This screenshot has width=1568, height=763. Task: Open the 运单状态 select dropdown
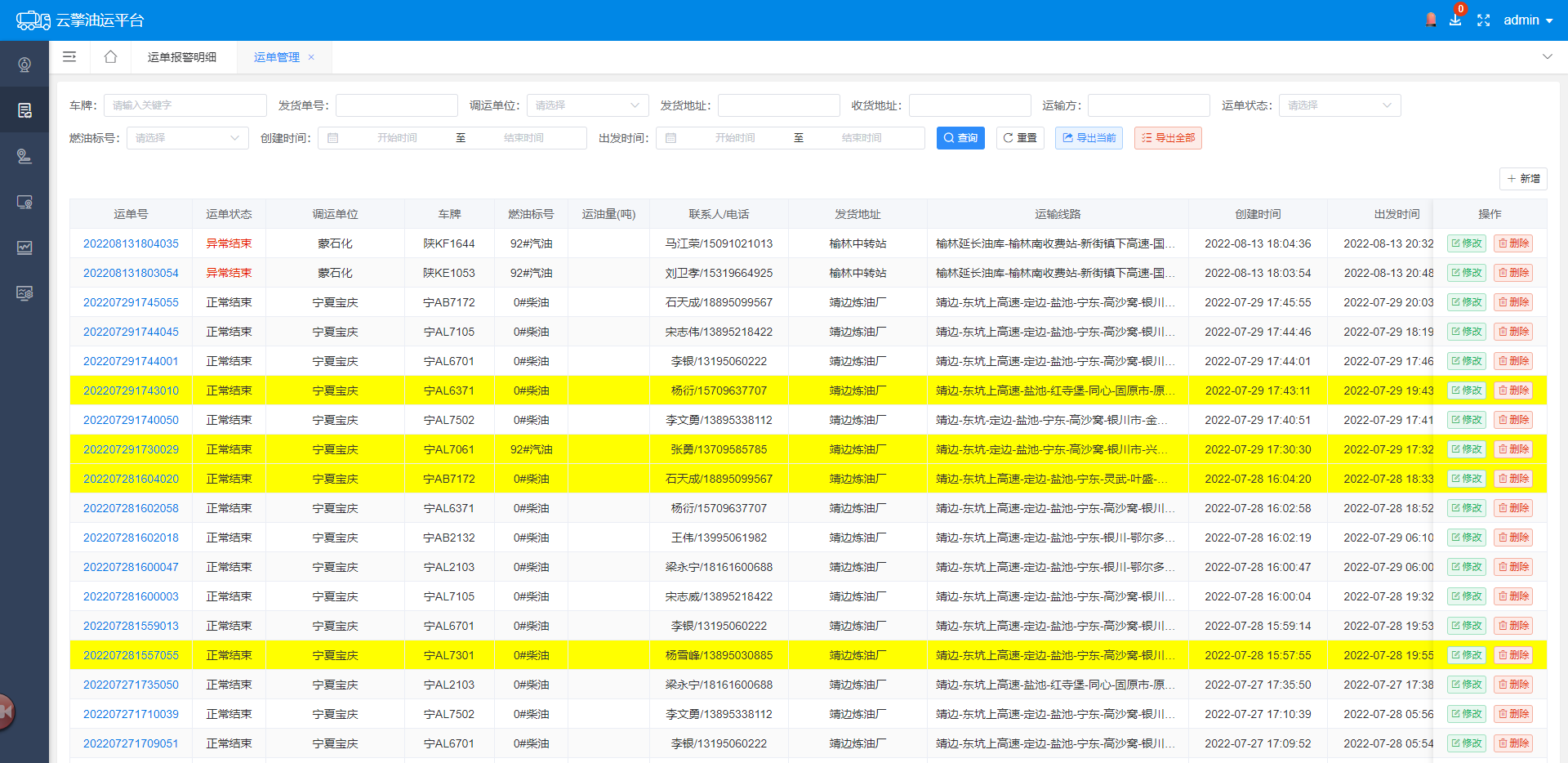click(1339, 105)
